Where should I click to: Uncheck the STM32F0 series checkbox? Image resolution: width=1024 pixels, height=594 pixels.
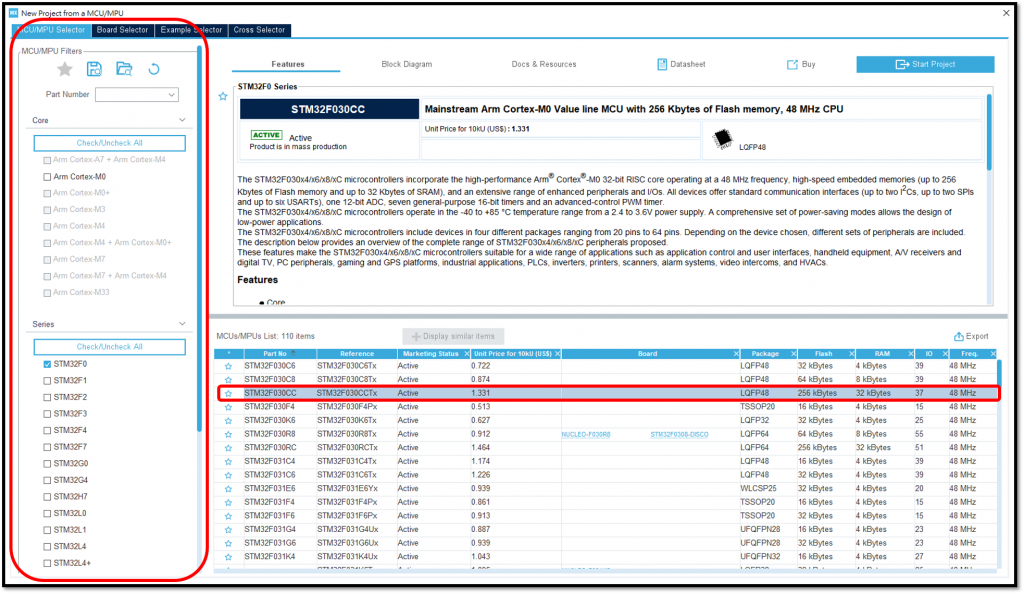pos(47,365)
